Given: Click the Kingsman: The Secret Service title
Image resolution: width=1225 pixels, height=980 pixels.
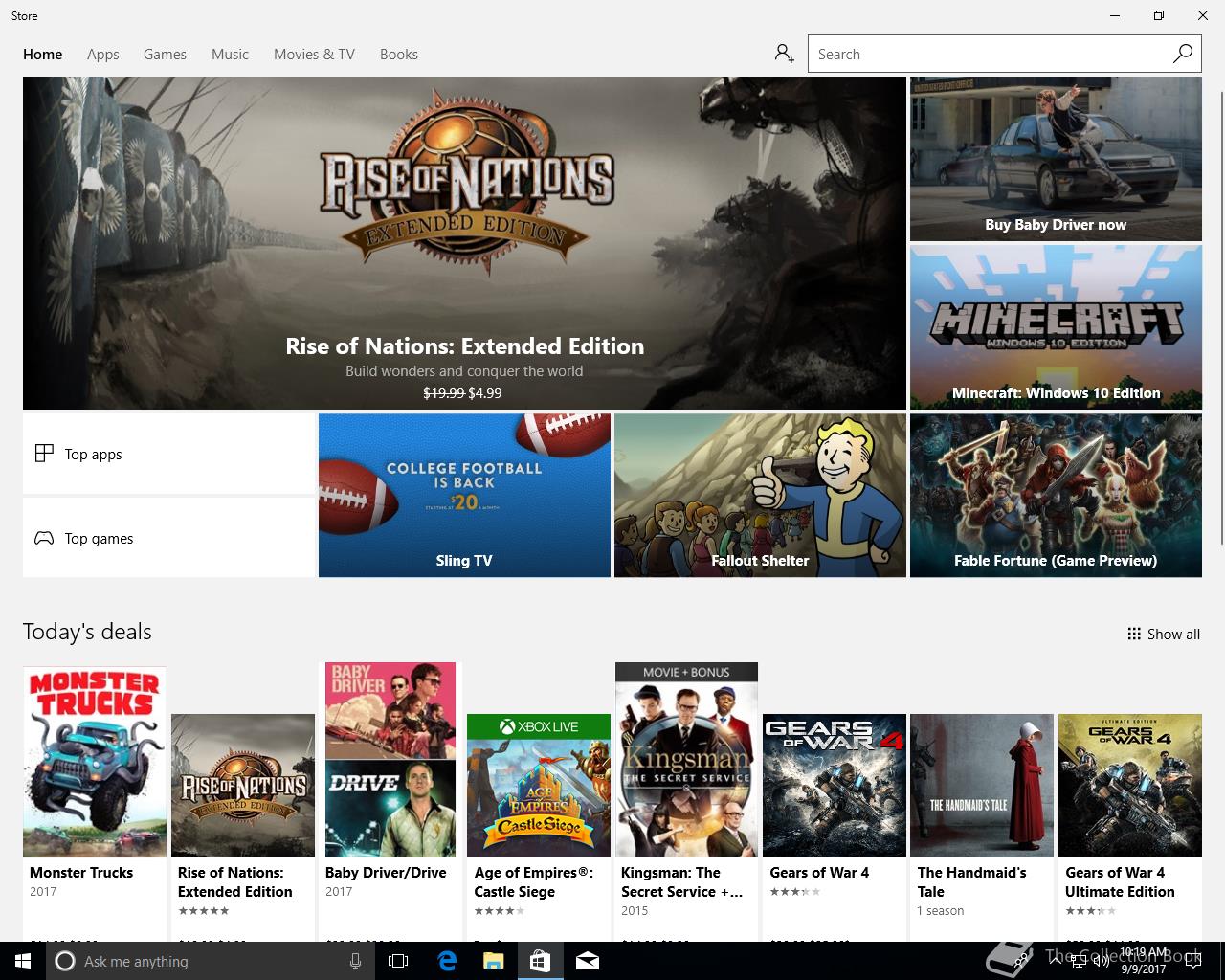Looking at the screenshot, I should 682,882.
